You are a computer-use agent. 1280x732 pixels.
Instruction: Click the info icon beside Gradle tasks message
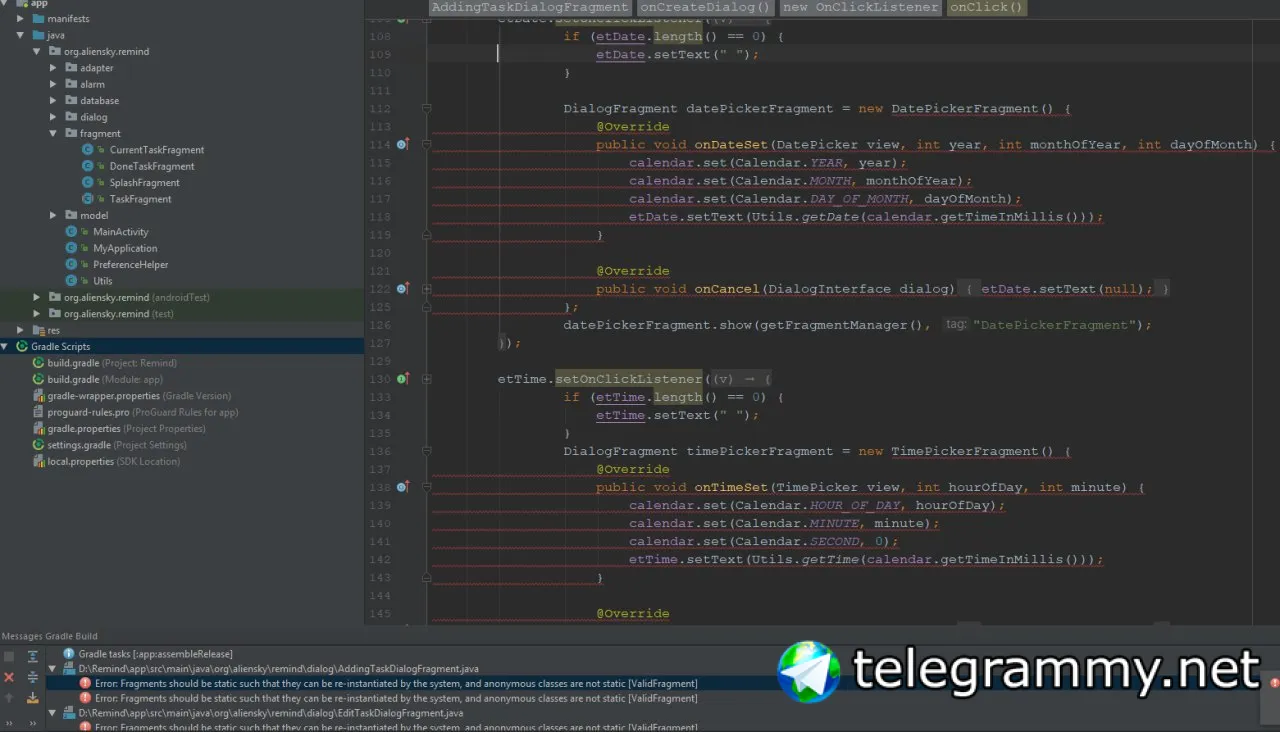69,654
